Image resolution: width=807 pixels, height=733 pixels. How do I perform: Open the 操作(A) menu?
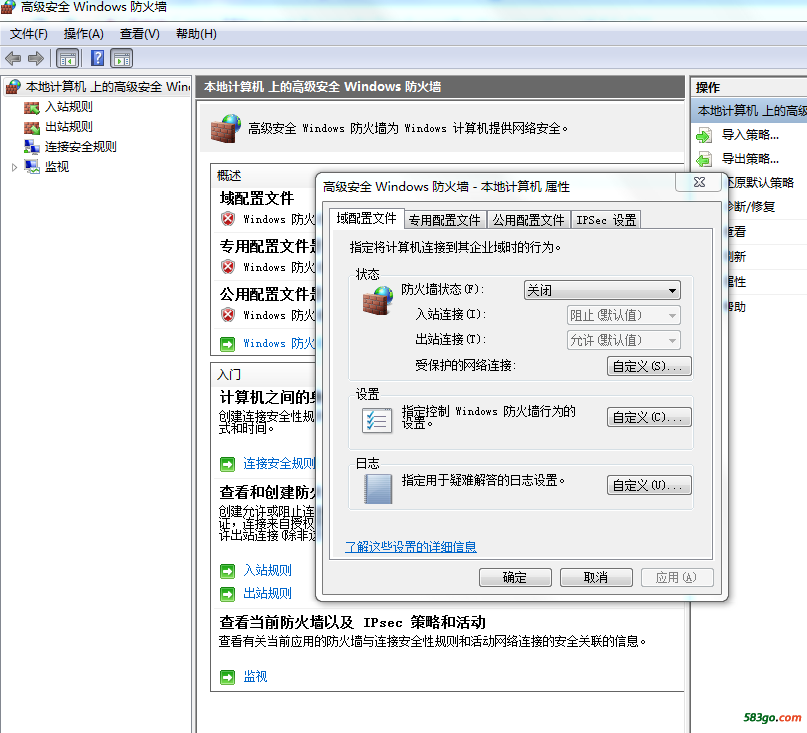(83, 34)
